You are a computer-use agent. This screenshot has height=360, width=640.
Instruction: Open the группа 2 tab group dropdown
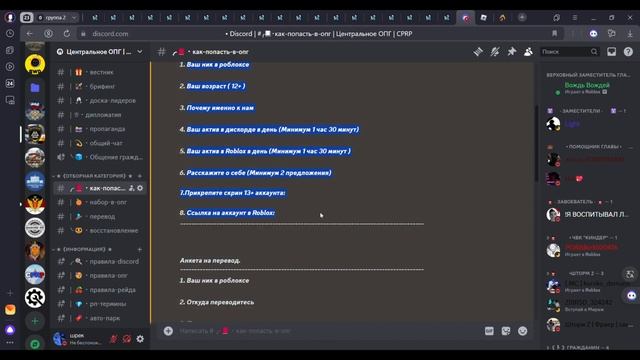click(x=56, y=18)
